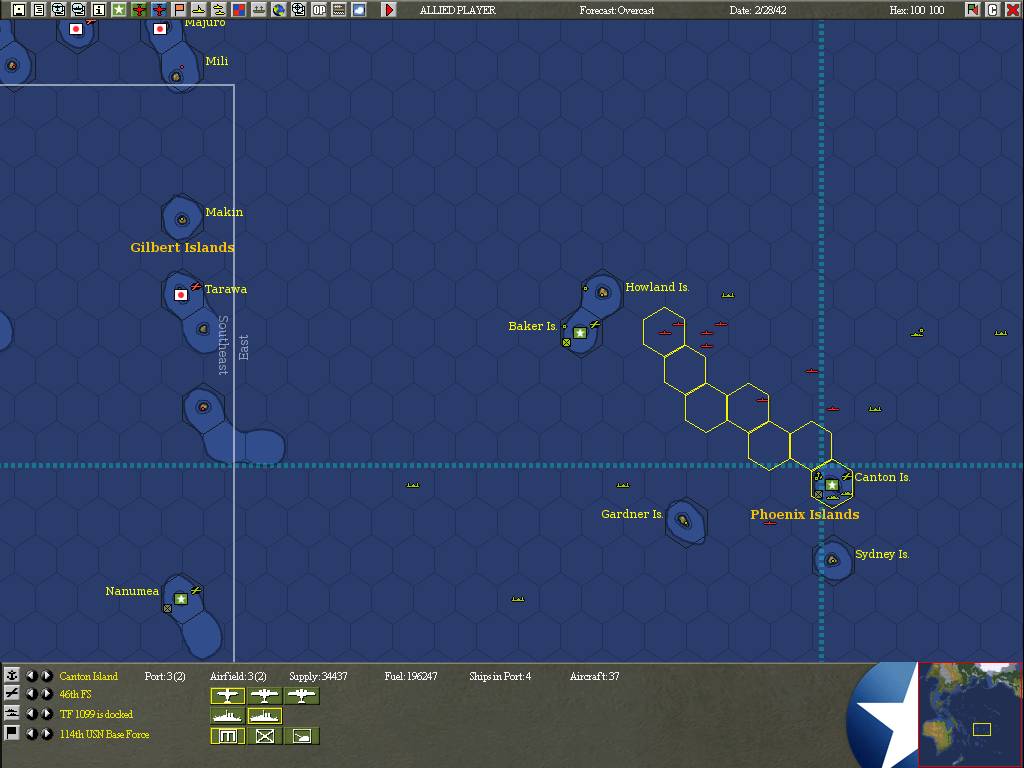Open 'TF 1099 is docked' link
Image resolution: width=1024 pixels, height=768 pixels.
pos(96,714)
